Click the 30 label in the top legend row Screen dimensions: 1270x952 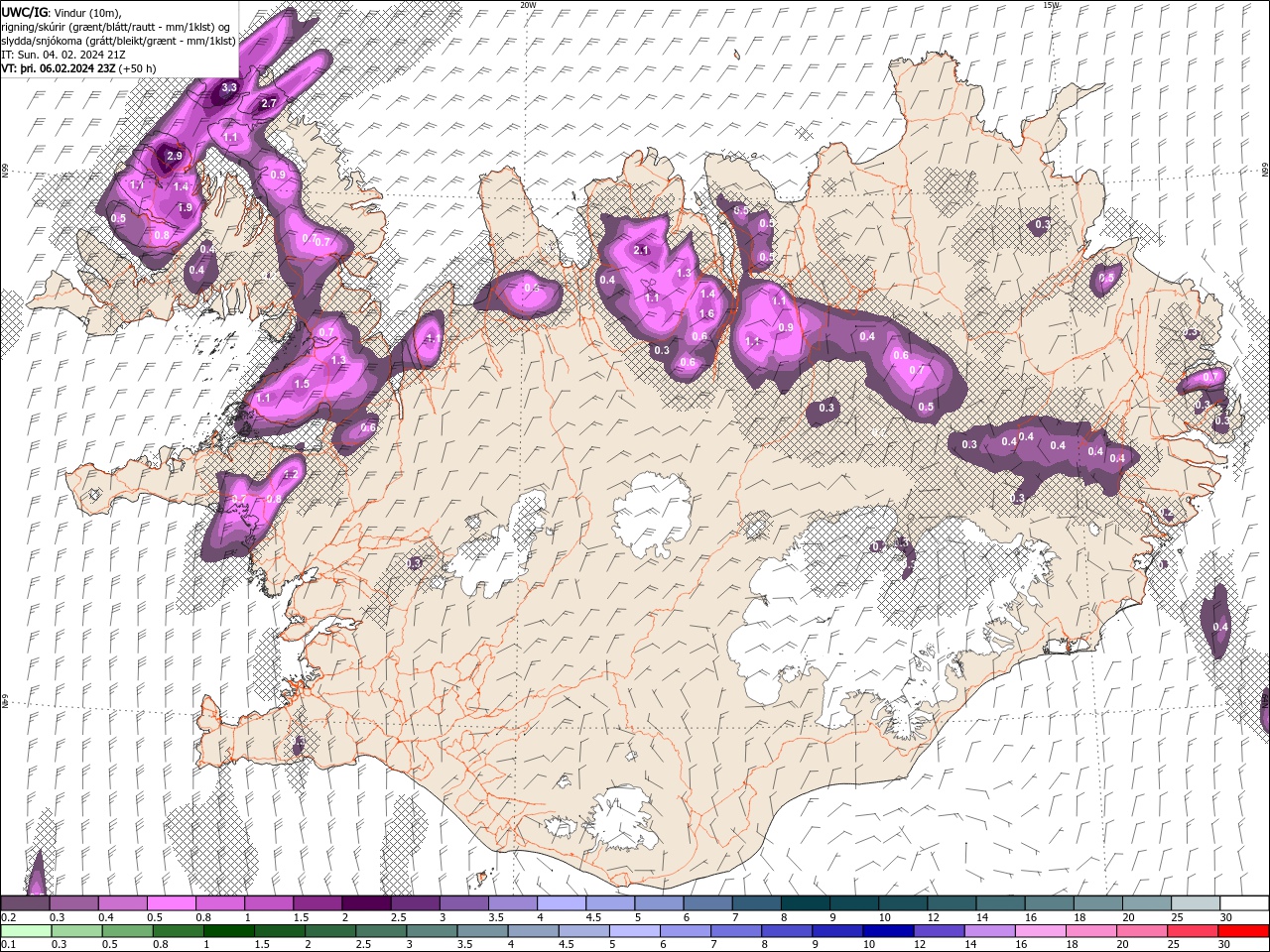[x=1226, y=917]
